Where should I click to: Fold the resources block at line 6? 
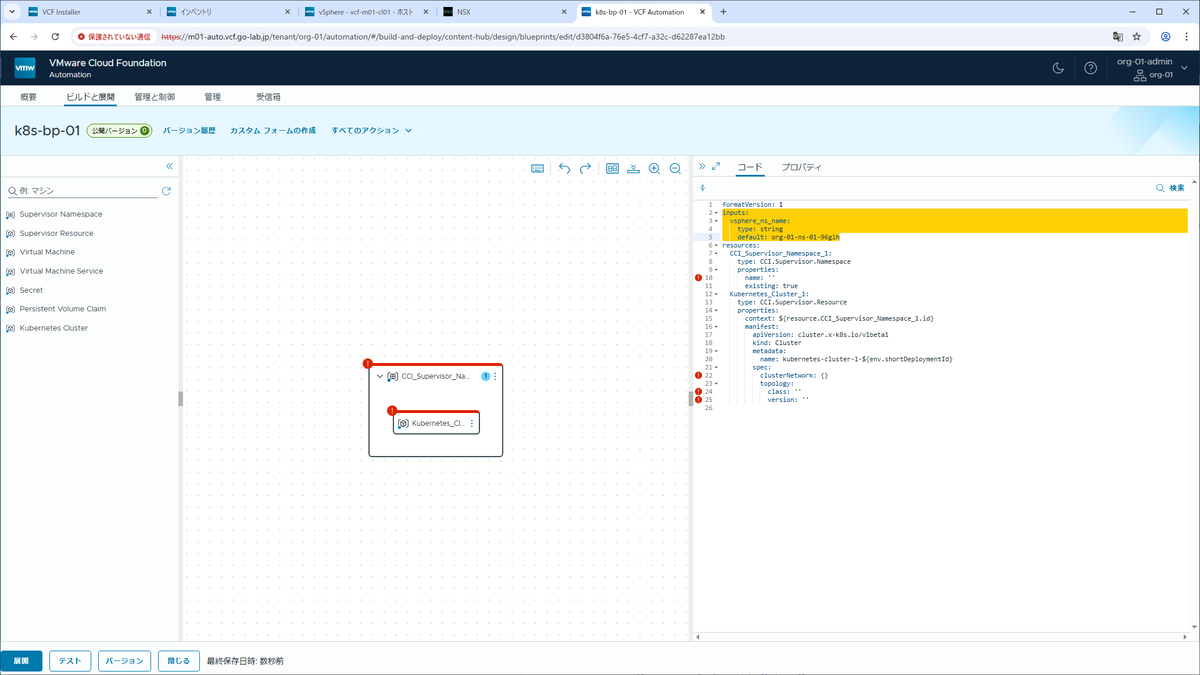point(716,245)
